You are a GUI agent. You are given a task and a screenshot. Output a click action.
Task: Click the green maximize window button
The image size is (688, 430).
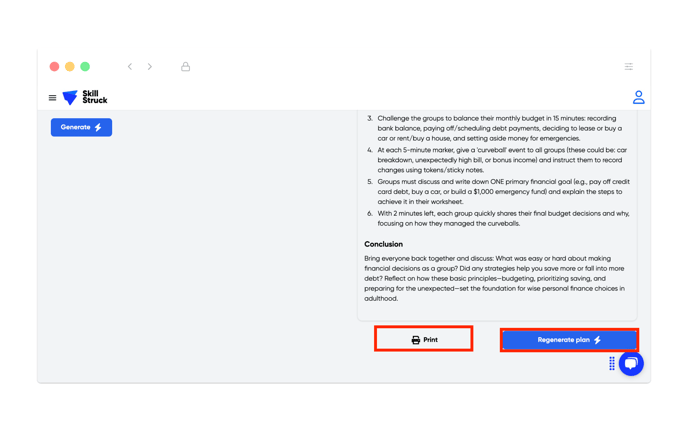[85, 66]
